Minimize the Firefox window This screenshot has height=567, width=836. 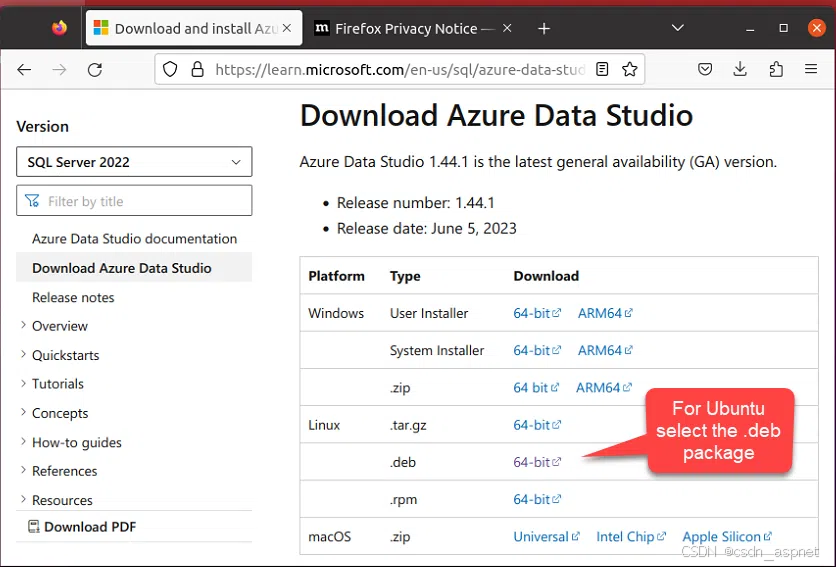(750, 28)
